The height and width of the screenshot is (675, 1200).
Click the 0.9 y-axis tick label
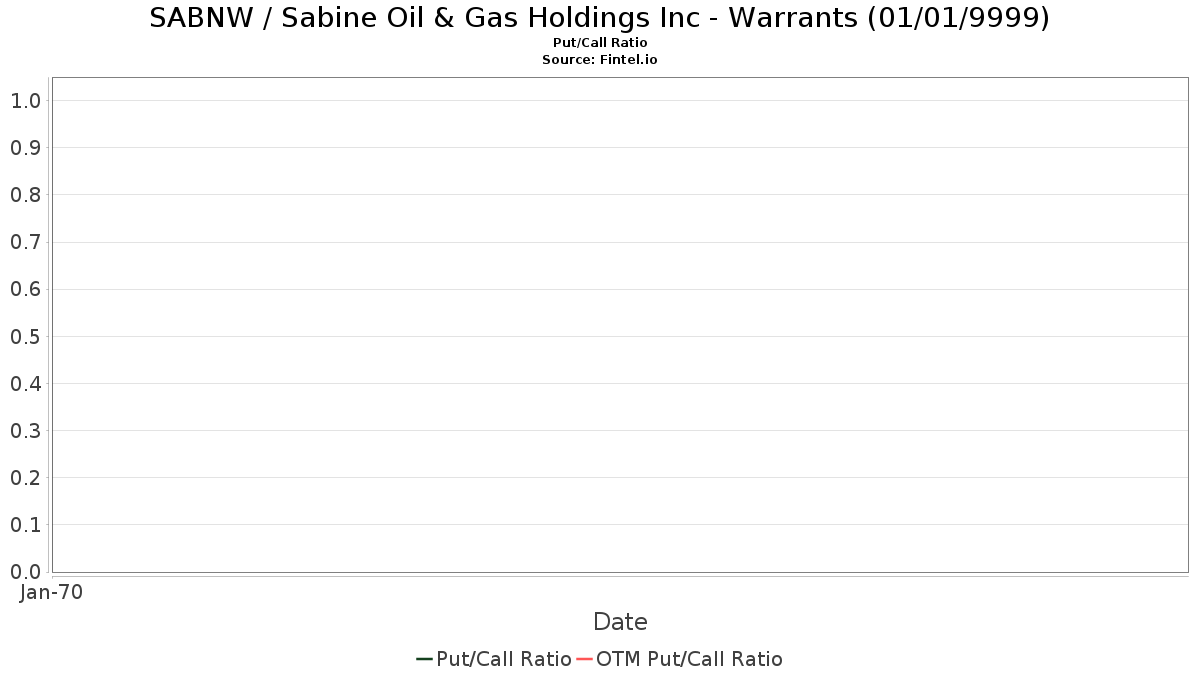pos(25,148)
